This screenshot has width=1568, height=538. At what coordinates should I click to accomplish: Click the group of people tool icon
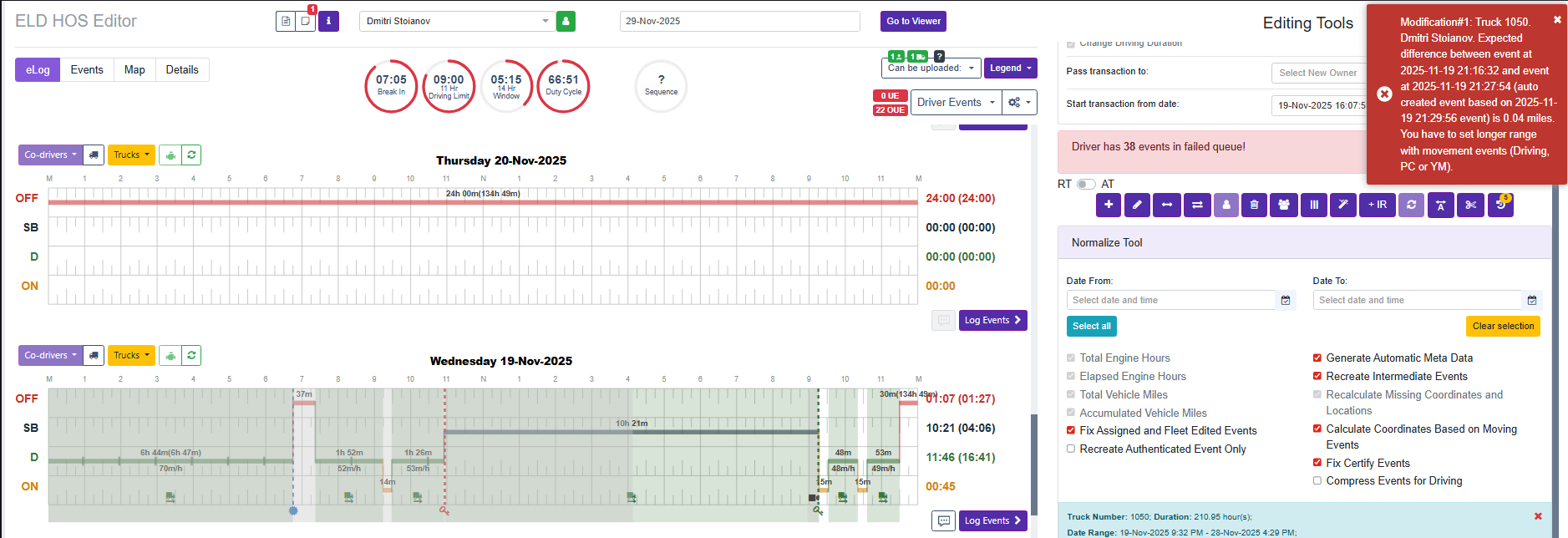(1284, 205)
